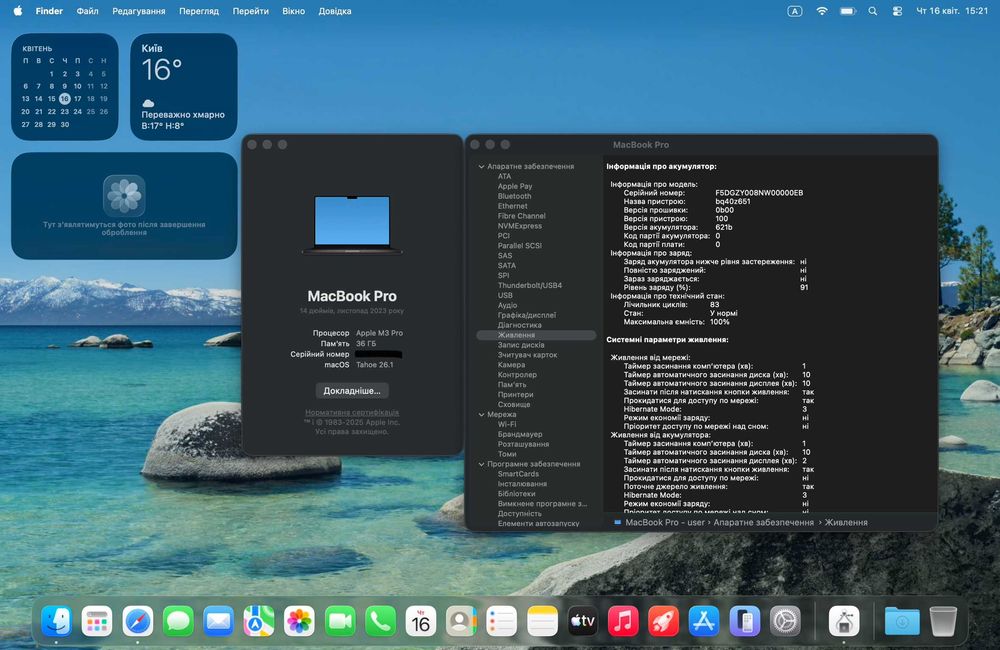Open the Перейти menu
Screen dimensions: 1000x650
tap(251, 11)
